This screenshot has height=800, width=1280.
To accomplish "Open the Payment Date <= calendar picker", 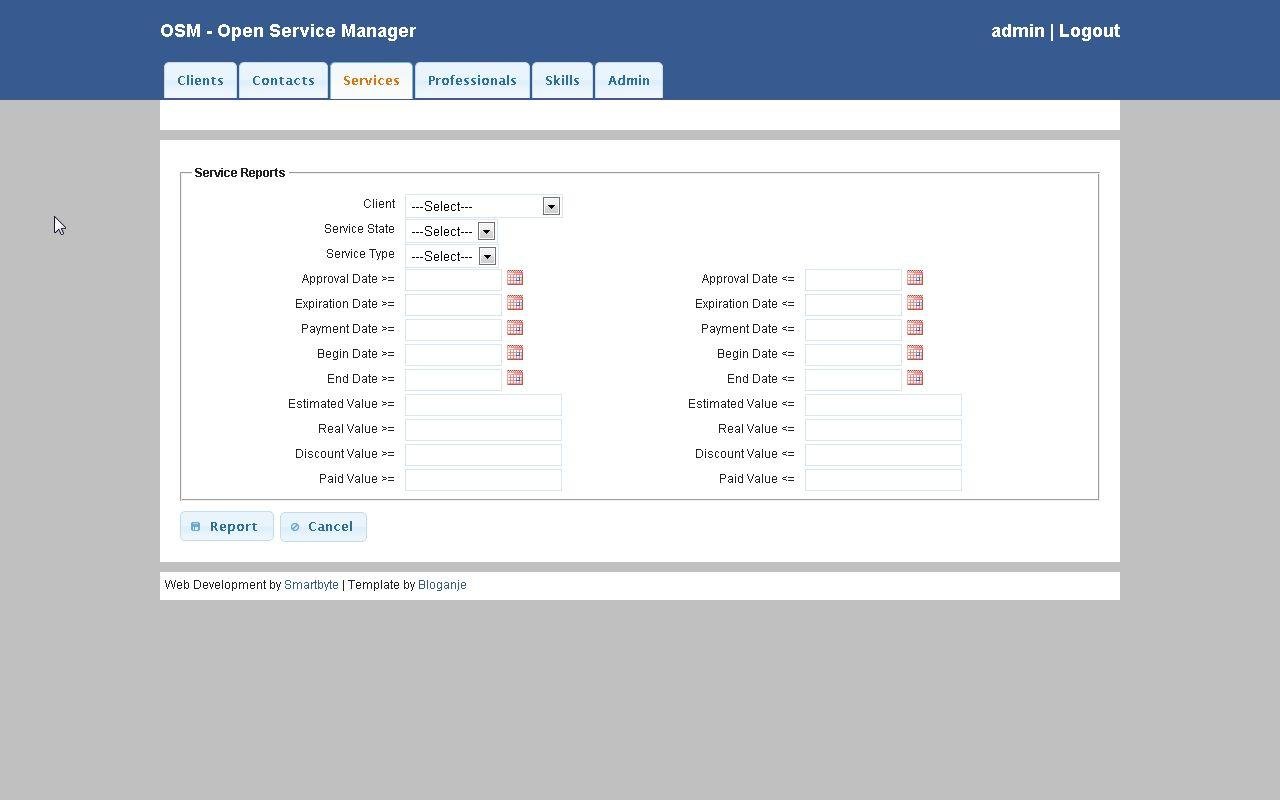I will 915,328.
